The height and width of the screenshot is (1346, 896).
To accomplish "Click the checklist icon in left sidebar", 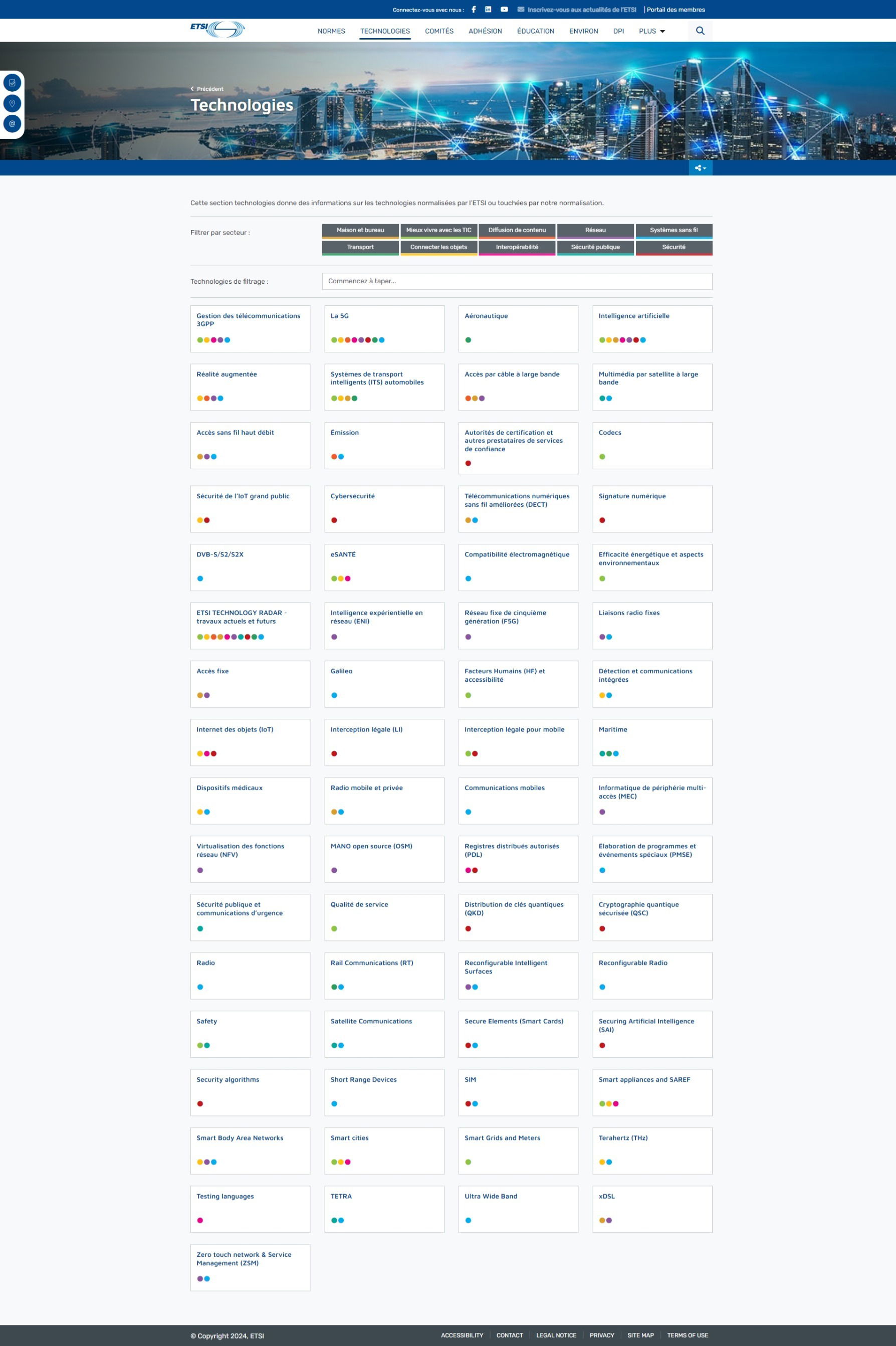I will point(12,83).
